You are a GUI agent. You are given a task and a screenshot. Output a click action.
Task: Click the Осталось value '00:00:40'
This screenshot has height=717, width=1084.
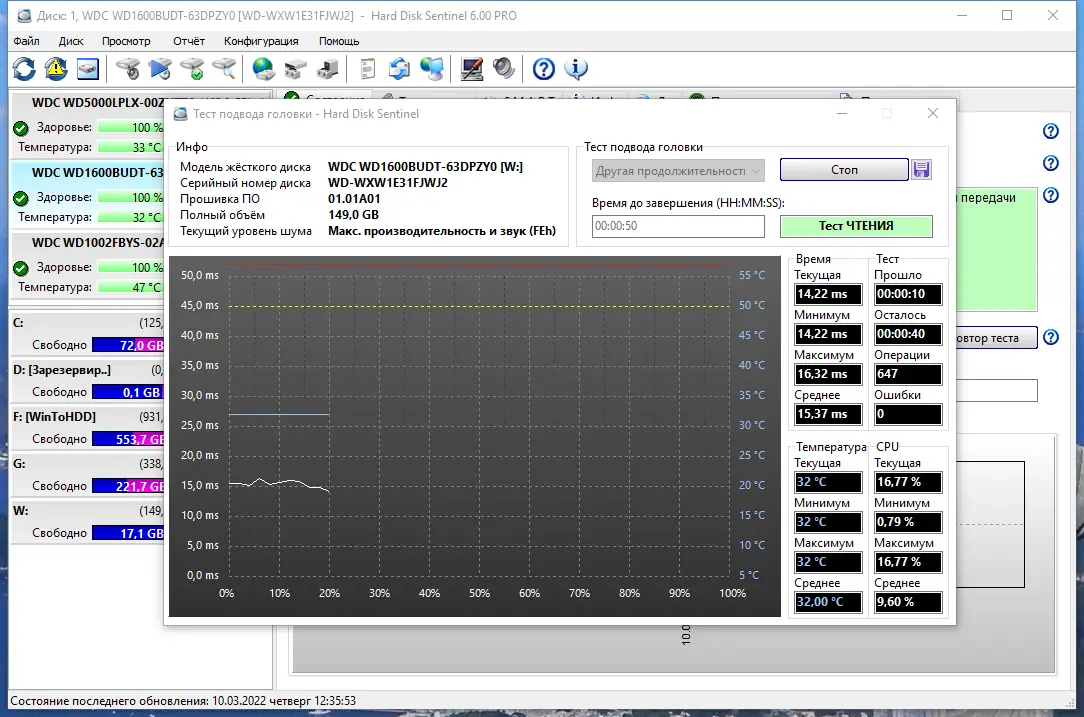908,334
